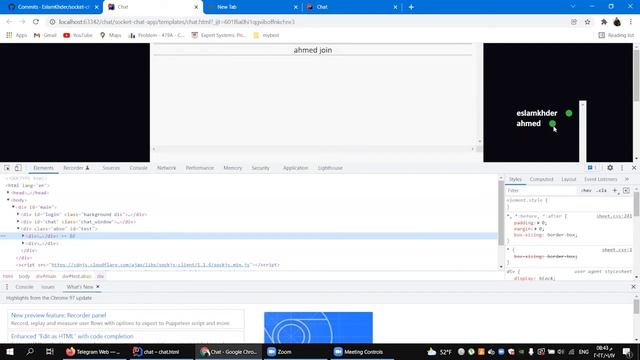The height and width of the screenshot is (360, 640).
Task: Open the Issues drawer tab
Action: [48, 287]
